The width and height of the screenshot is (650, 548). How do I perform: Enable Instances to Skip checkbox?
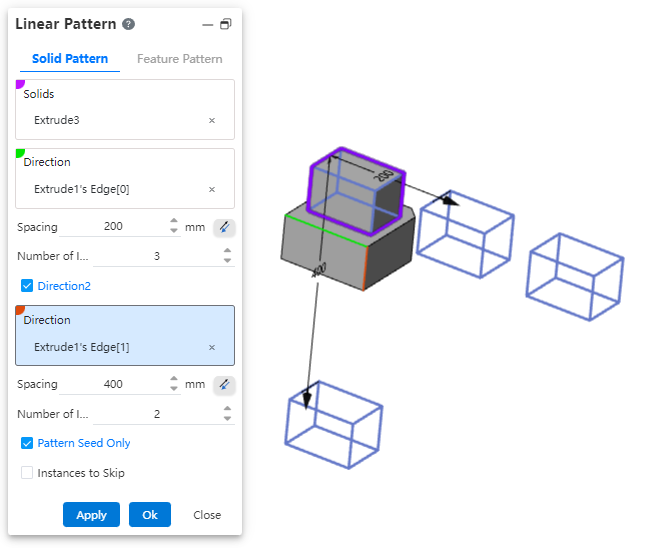pyautogui.click(x=27, y=473)
